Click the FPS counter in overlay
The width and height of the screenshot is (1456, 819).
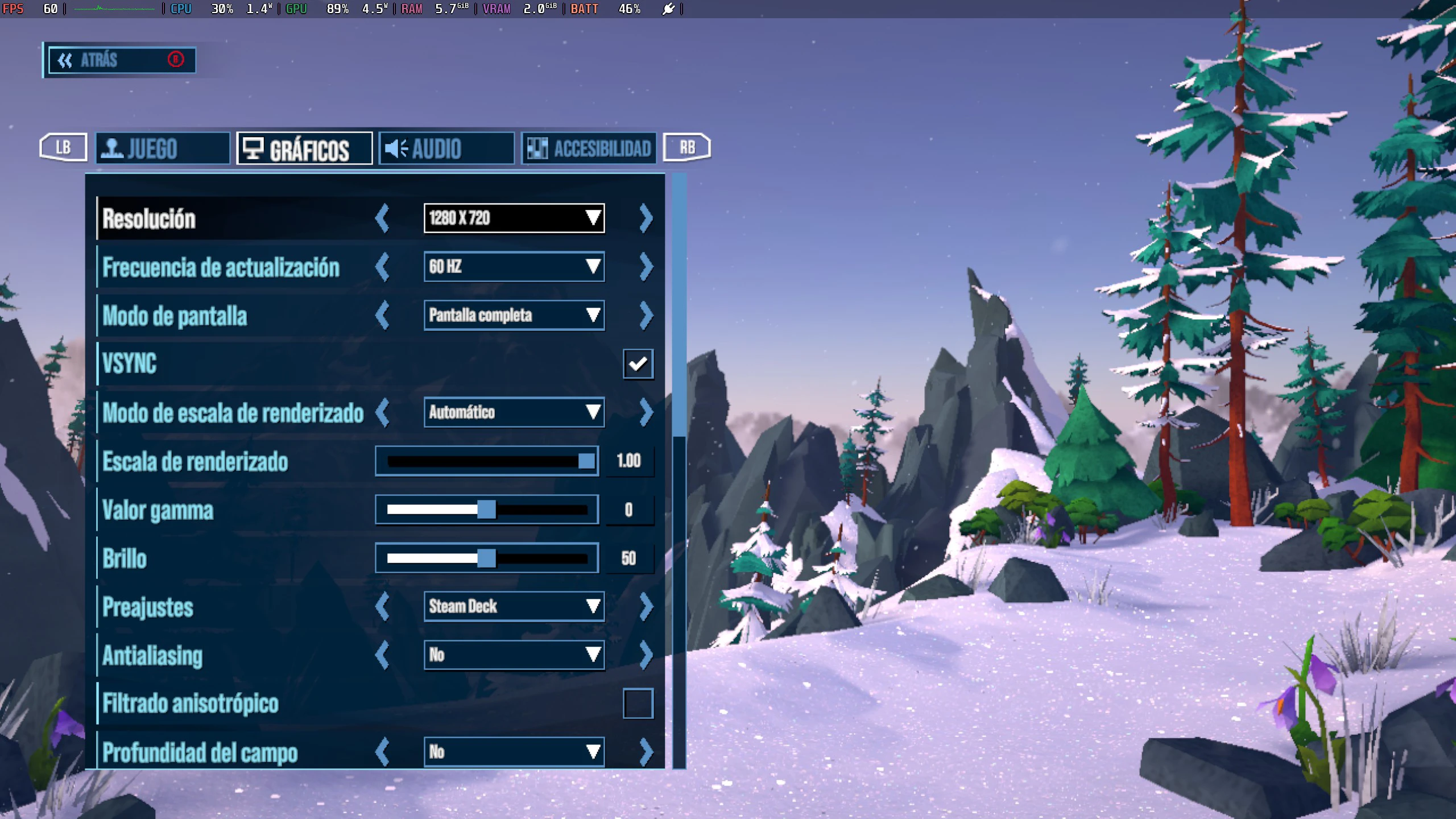31,9
